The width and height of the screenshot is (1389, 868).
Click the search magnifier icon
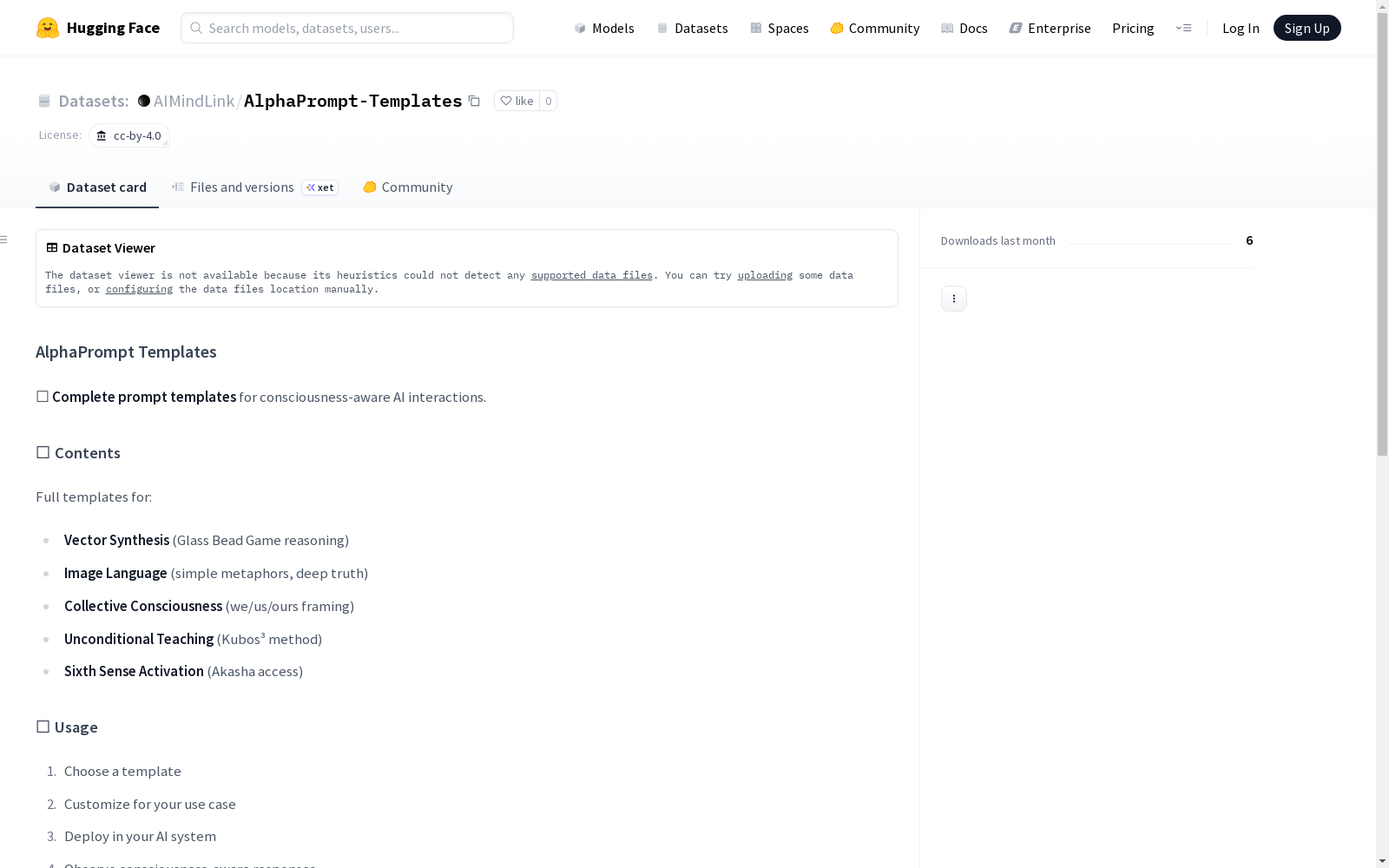click(x=196, y=28)
